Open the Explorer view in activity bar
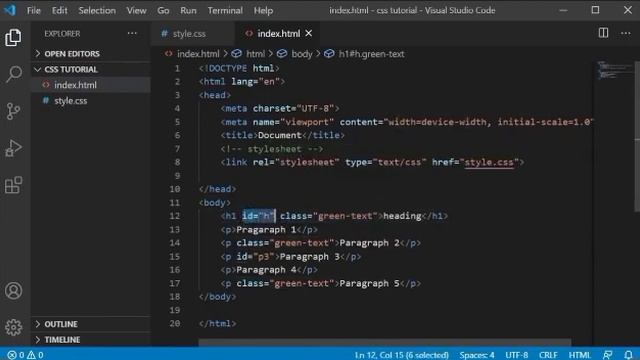This screenshot has height=360, width=640. (x=13, y=38)
